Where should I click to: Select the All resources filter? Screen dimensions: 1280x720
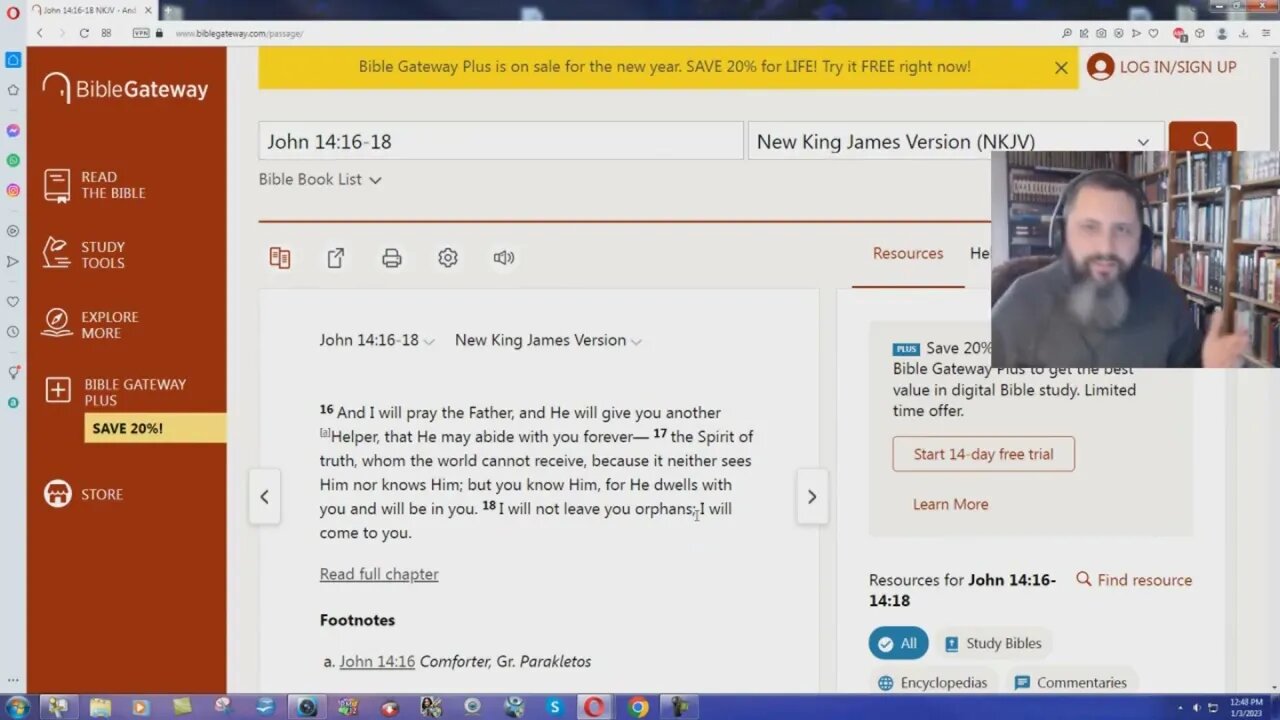[898, 643]
